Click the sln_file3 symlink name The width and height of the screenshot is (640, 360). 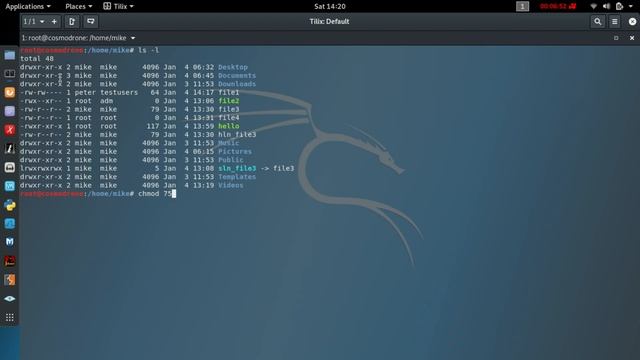click(237, 168)
